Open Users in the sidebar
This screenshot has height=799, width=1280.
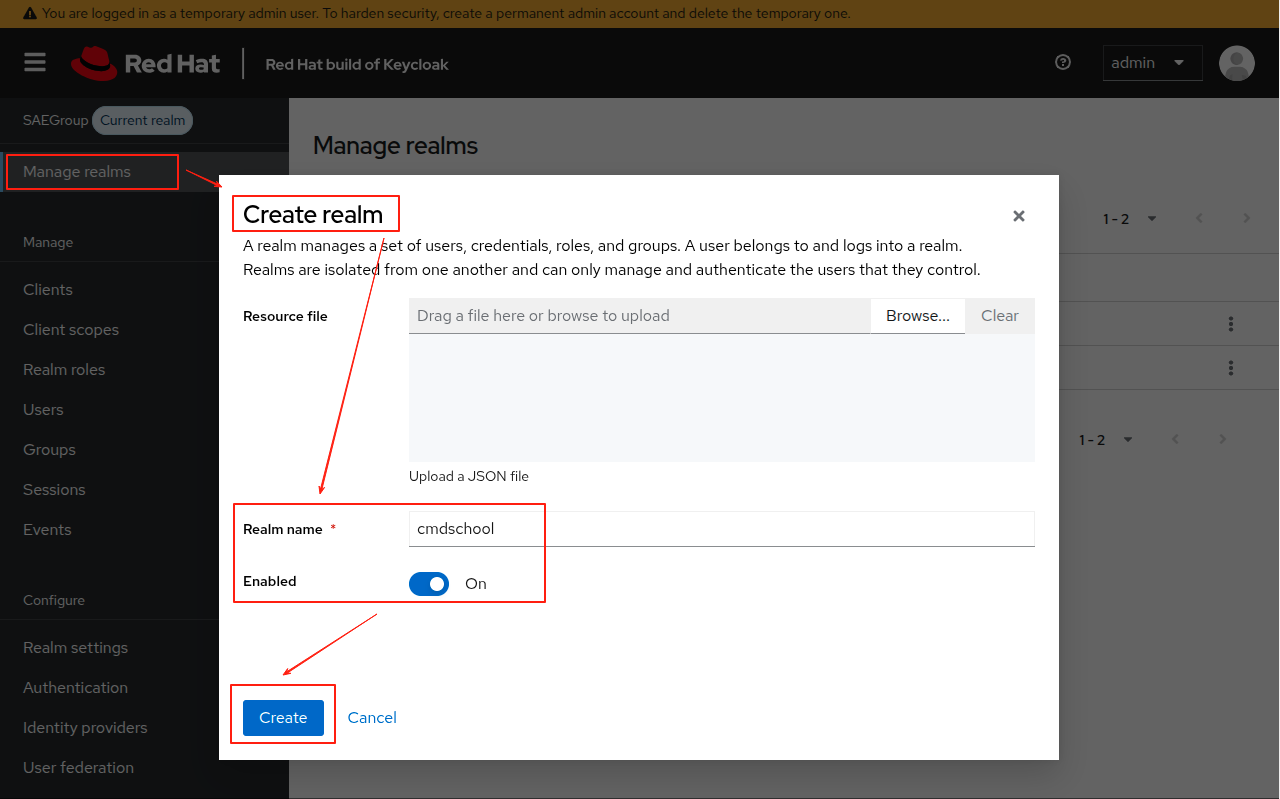click(43, 410)
